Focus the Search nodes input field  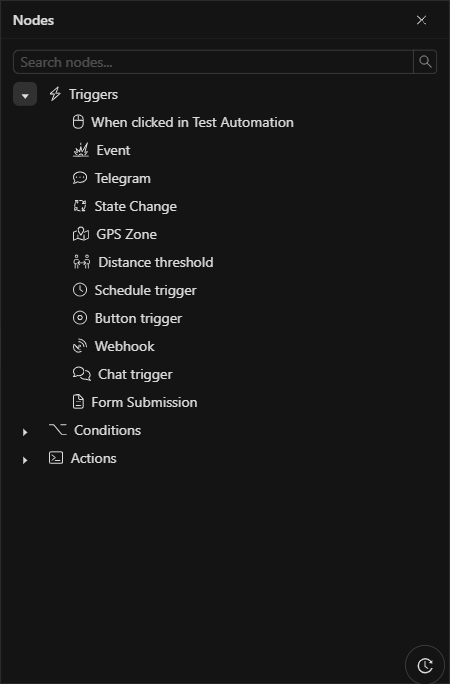[x=214, y=62]
